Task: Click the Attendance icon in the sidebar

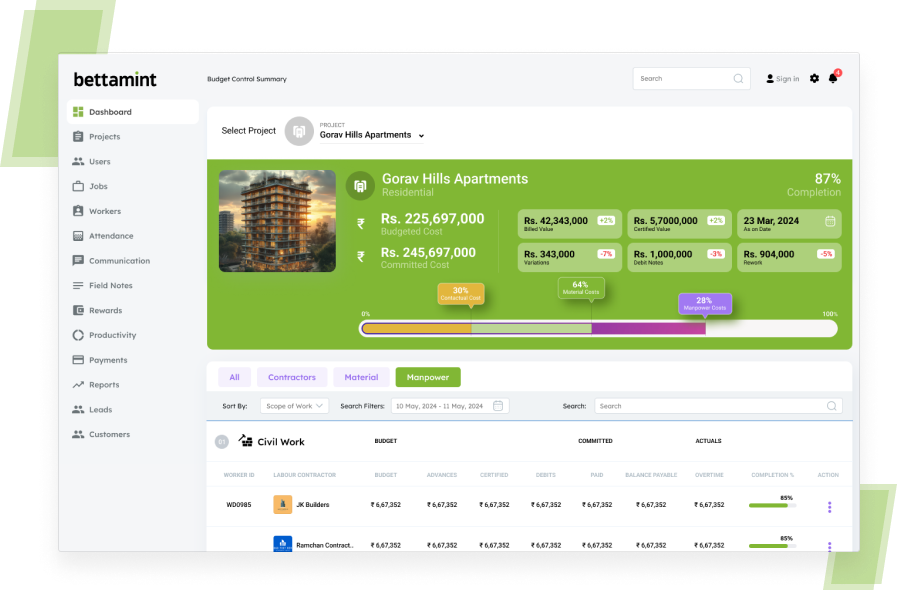Action: coord(78,236)
